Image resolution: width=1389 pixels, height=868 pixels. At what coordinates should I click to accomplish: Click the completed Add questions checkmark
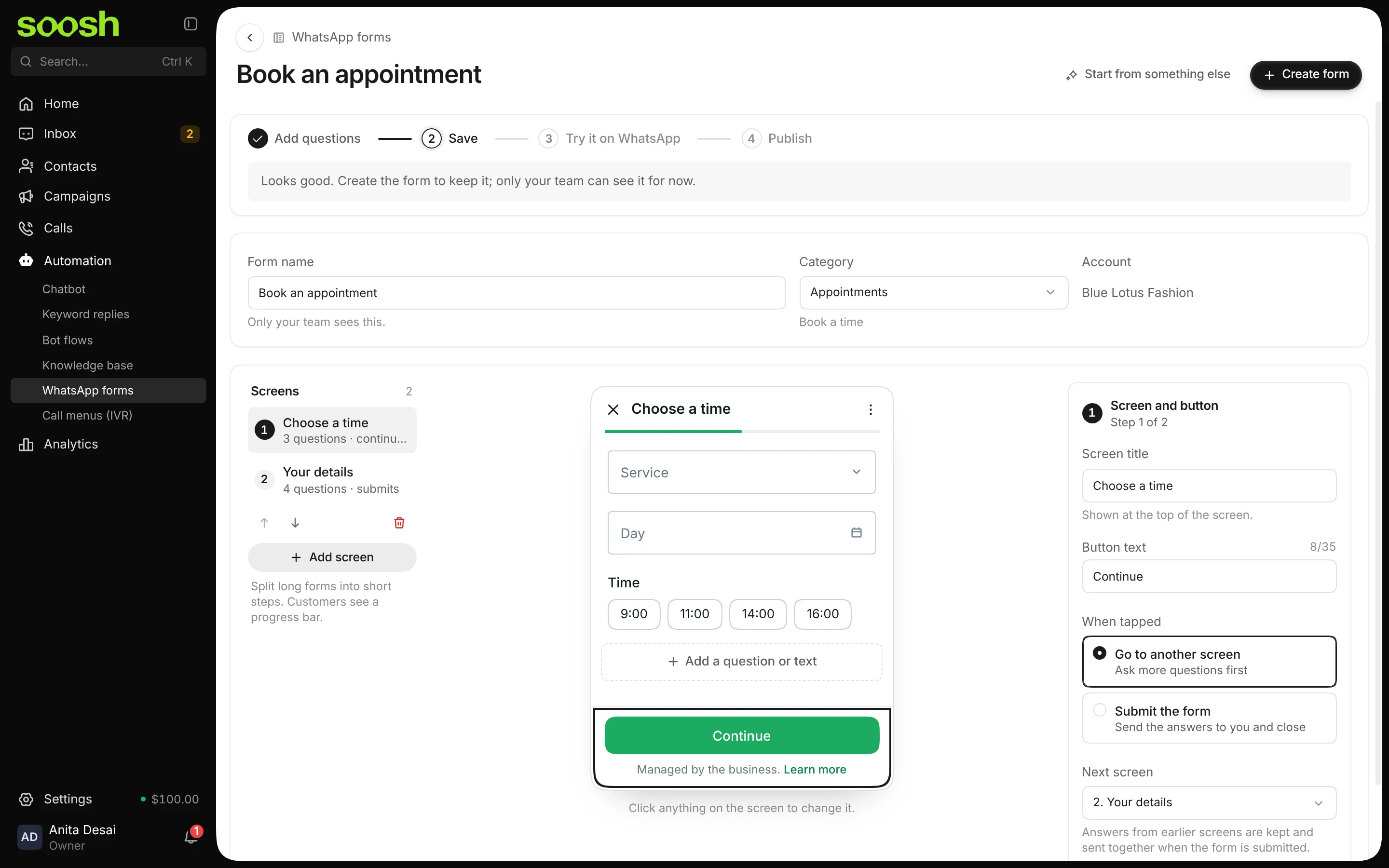[258, 138]
